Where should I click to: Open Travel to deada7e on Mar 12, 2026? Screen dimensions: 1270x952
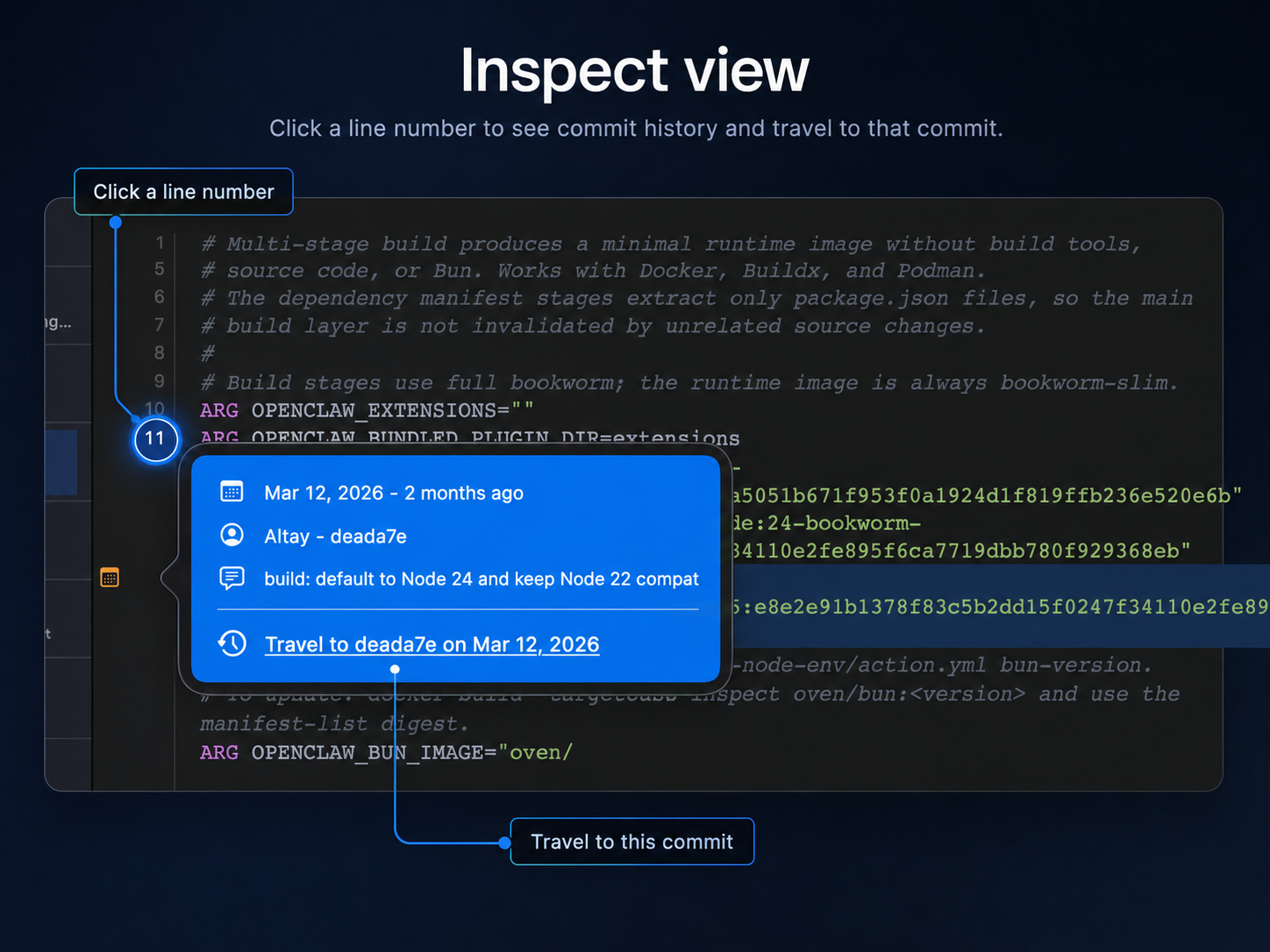tap(432, 644)
